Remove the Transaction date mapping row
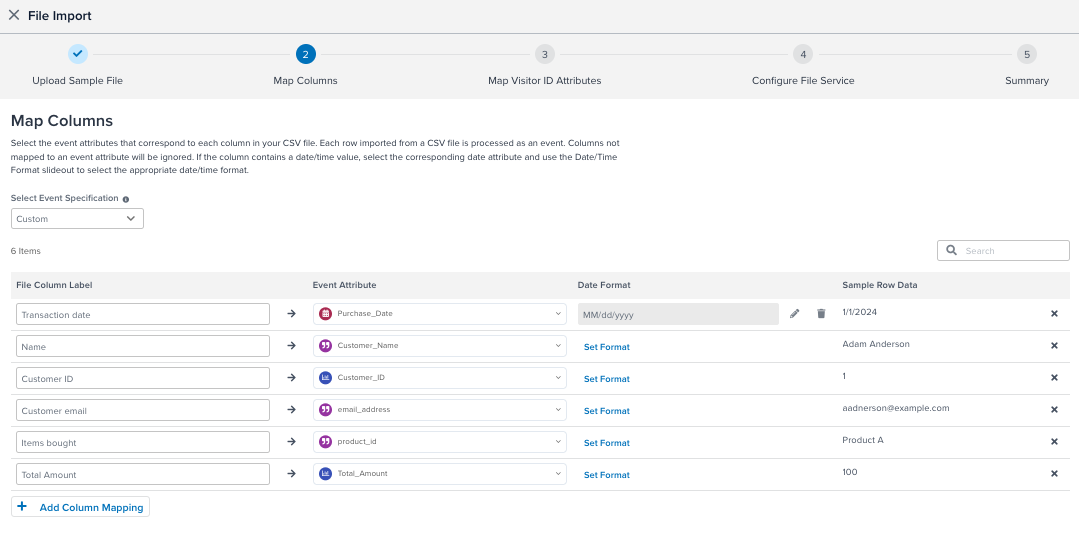 (x=1053, y=314)
